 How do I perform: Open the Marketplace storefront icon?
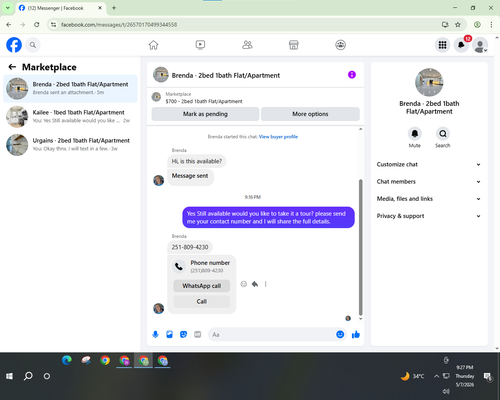click(293, 45)
